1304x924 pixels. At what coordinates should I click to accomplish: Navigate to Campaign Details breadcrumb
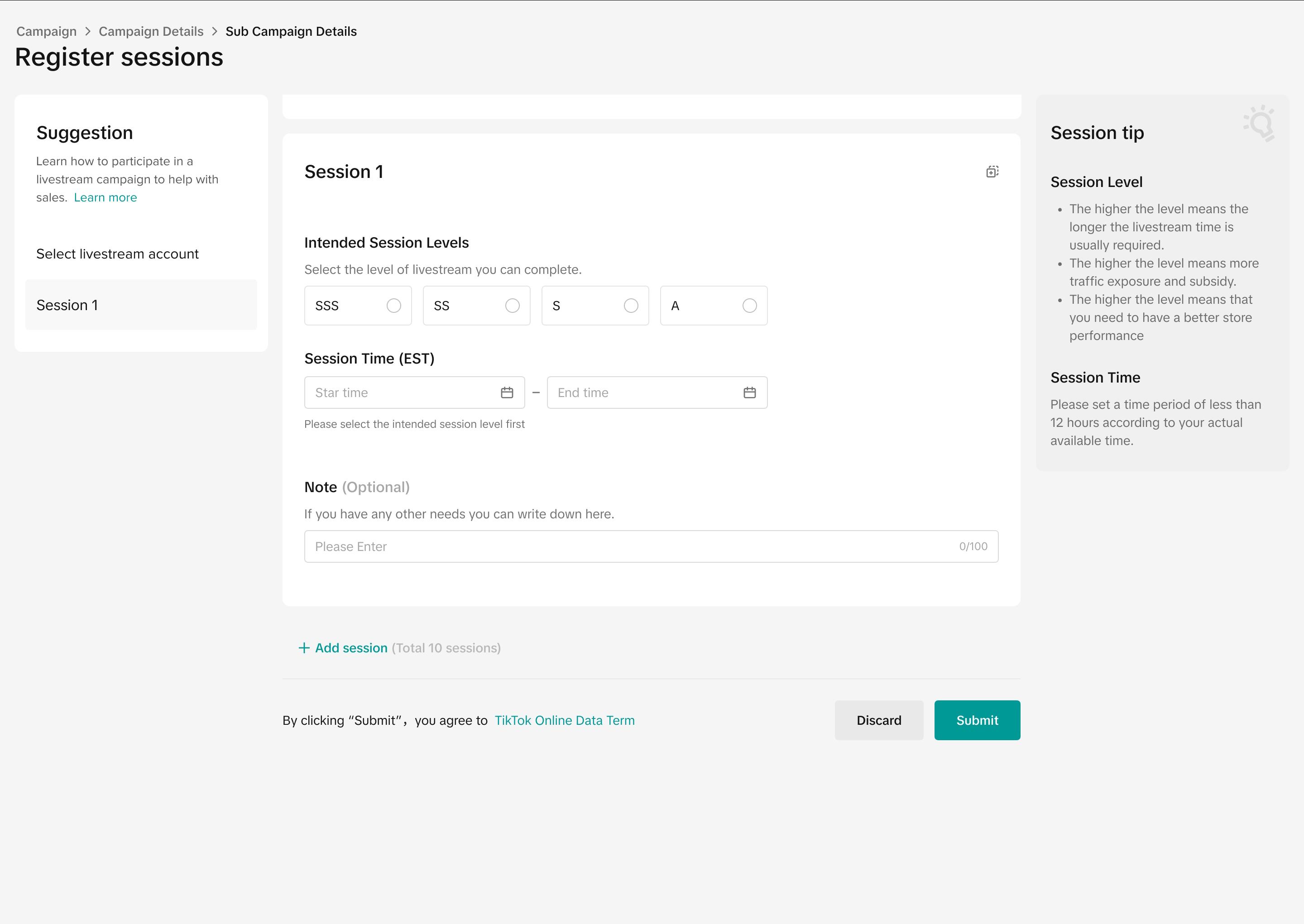click(x=151, y=31)
